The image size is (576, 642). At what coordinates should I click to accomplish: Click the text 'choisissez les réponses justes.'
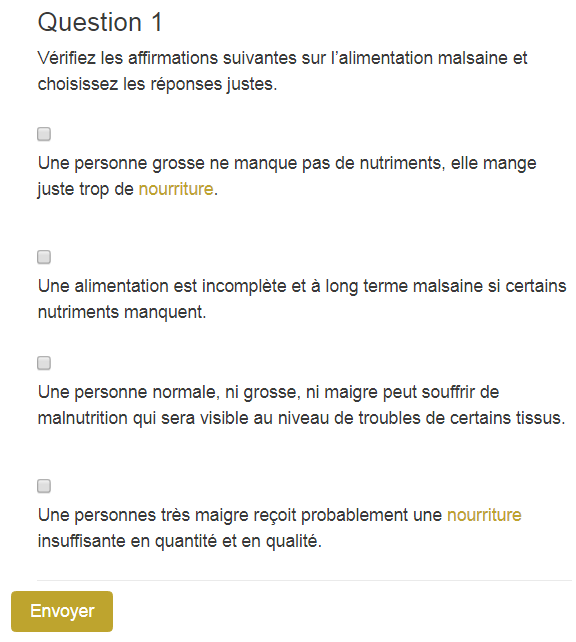pos(158,84)
